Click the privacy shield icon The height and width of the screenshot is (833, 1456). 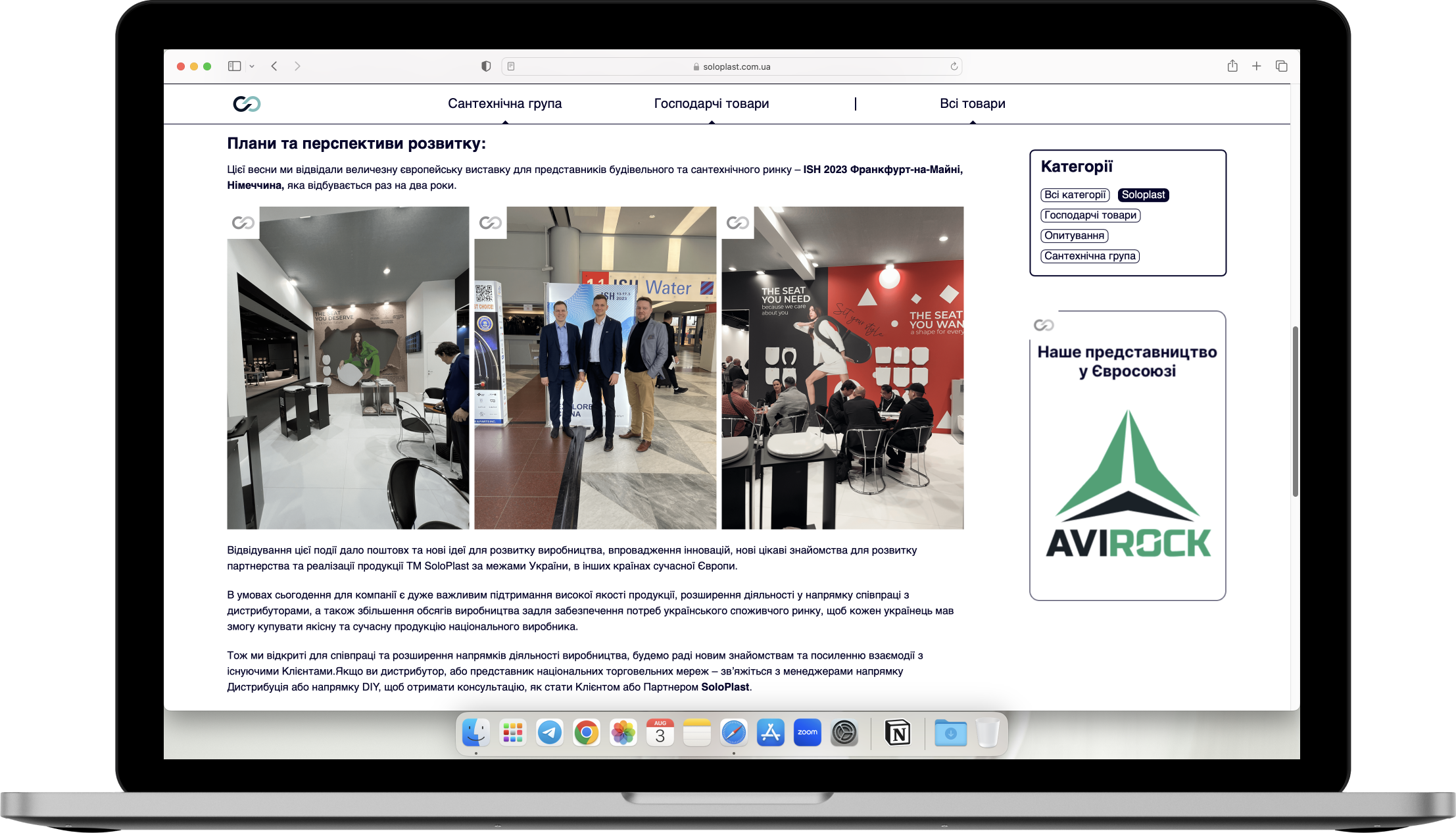[x=486, y=66]
